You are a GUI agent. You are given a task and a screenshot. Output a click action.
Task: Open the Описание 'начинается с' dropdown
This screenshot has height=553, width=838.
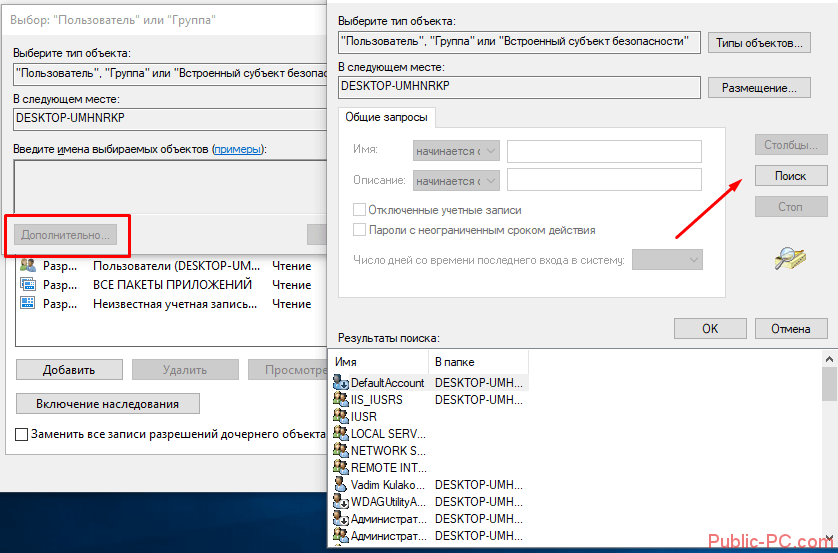click(x=455, y=181)
